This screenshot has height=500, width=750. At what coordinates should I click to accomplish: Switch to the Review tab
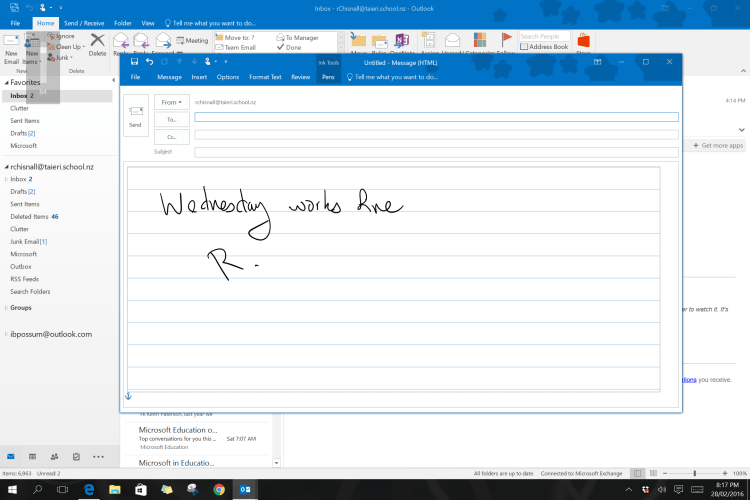pyautogui.click(x=301, y=77)
